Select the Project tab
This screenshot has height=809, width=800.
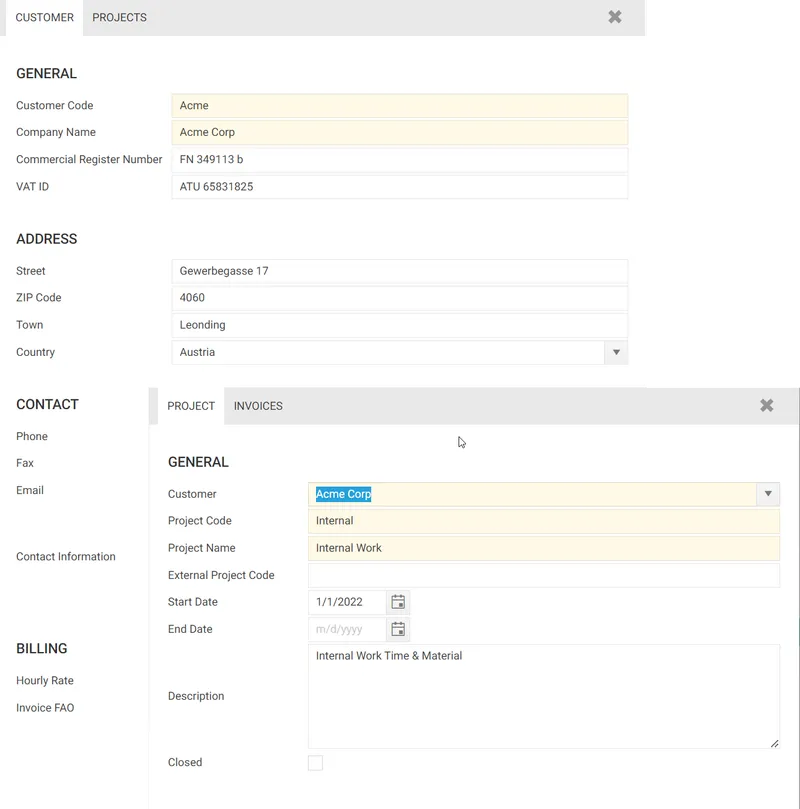pyautogui.click(x=191, y=406)
